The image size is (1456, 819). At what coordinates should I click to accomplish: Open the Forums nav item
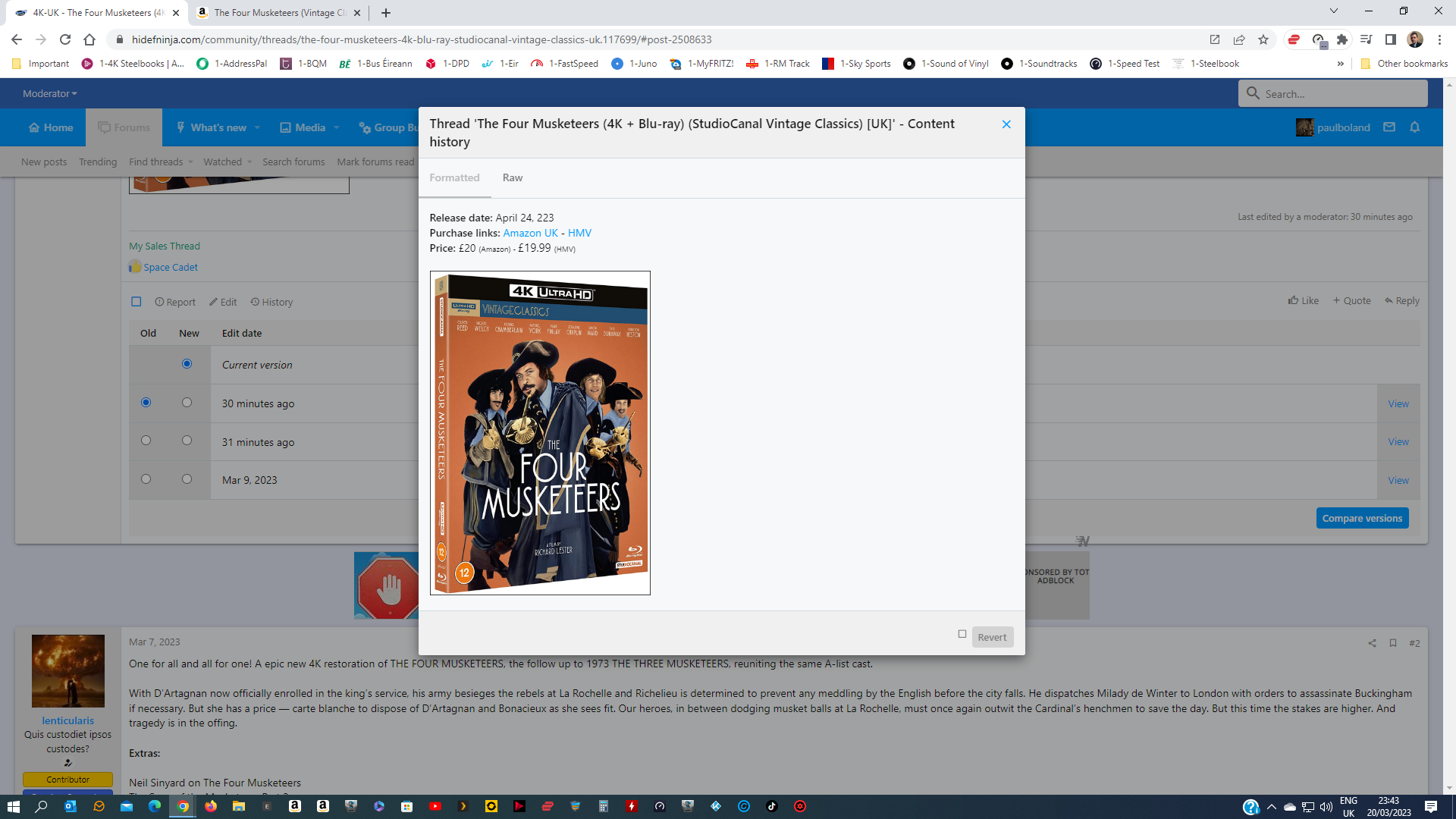[x=124, y=127]
